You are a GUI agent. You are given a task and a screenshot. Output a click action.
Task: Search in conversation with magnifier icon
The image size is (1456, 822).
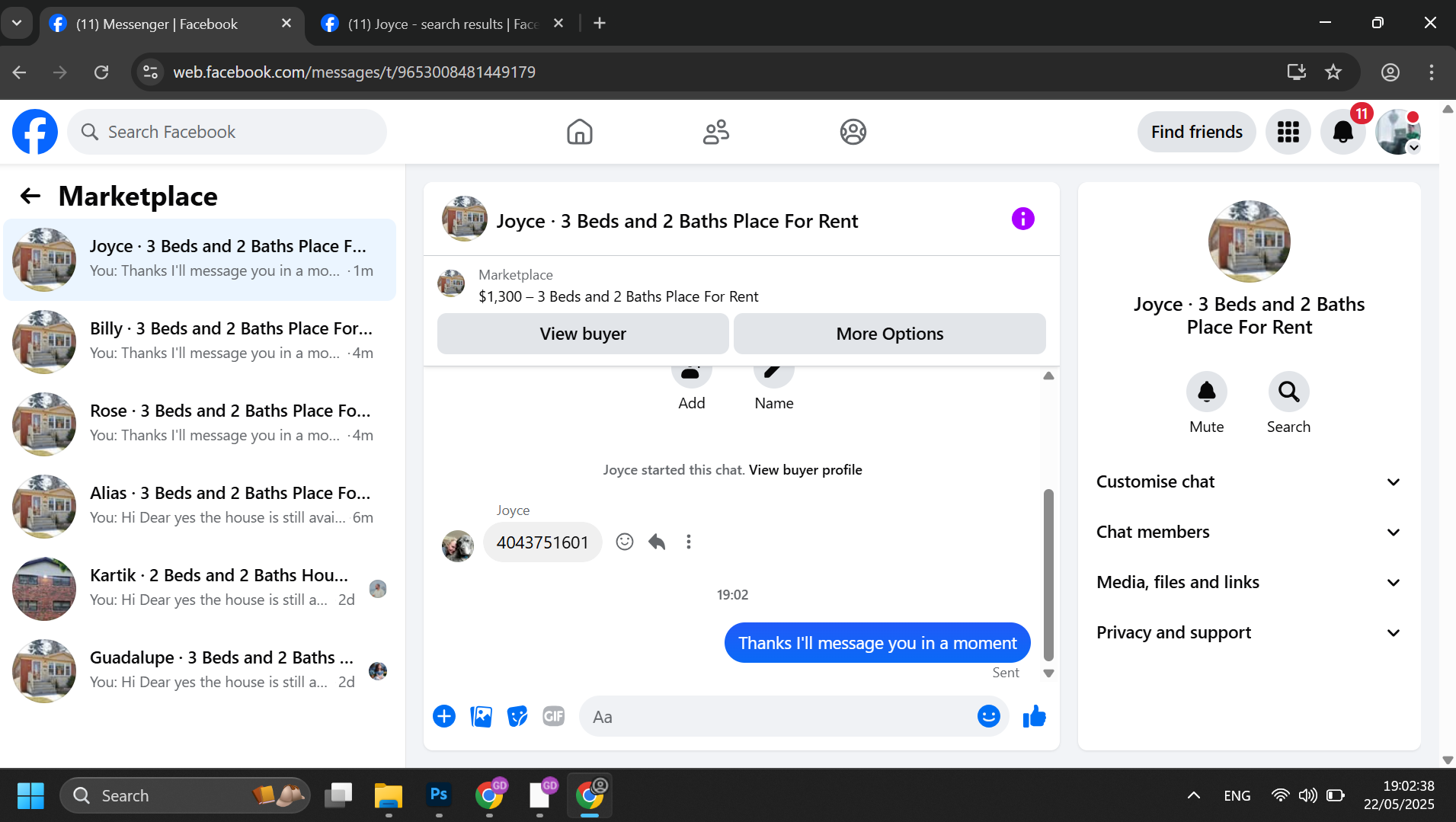[x=1289, y=392]
